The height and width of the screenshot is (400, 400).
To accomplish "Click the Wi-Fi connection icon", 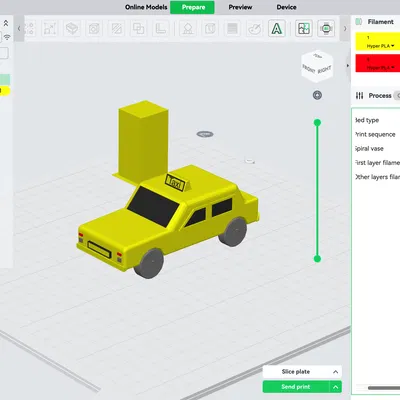I will pos(7,37).
